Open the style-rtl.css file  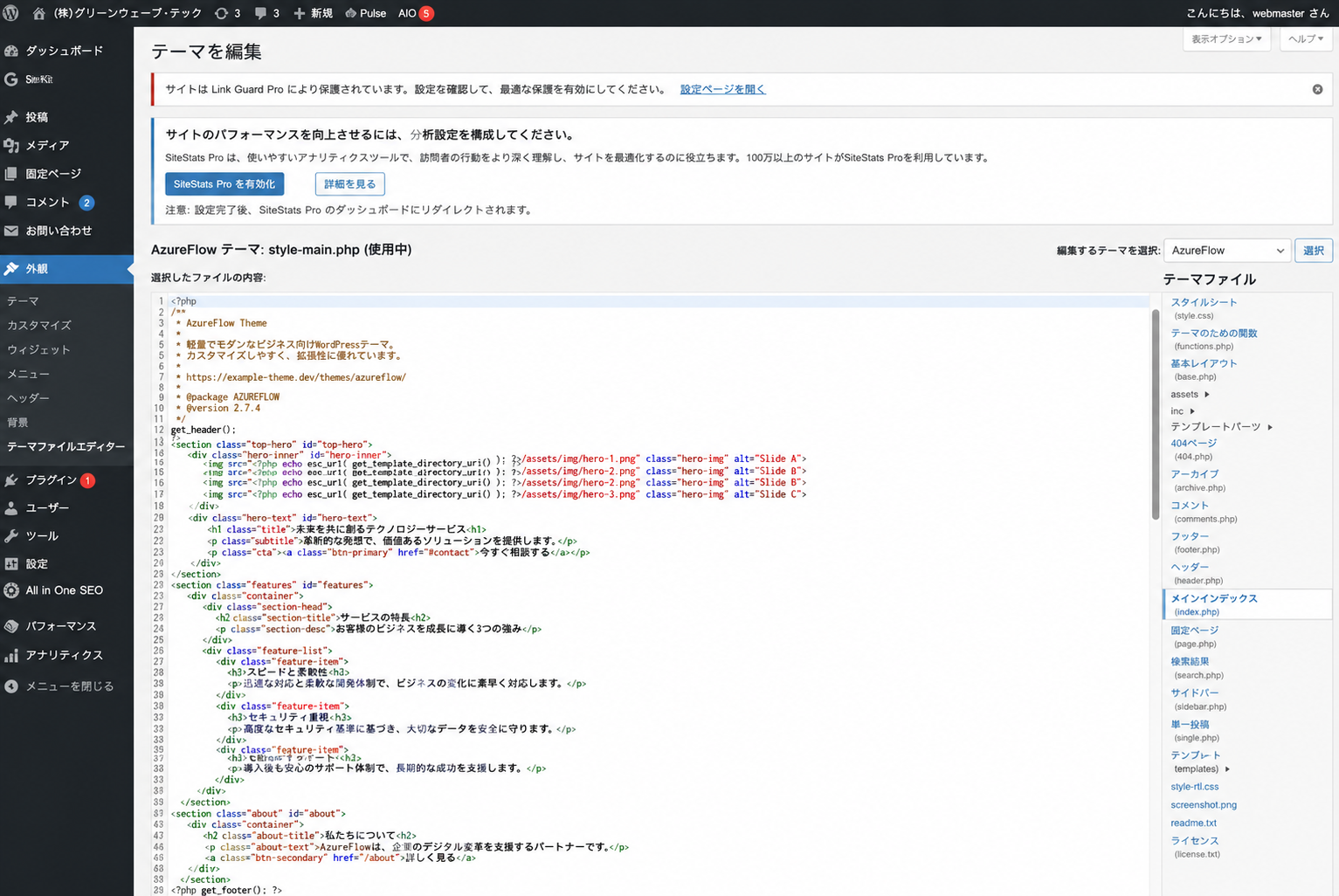coord(1194,787)
